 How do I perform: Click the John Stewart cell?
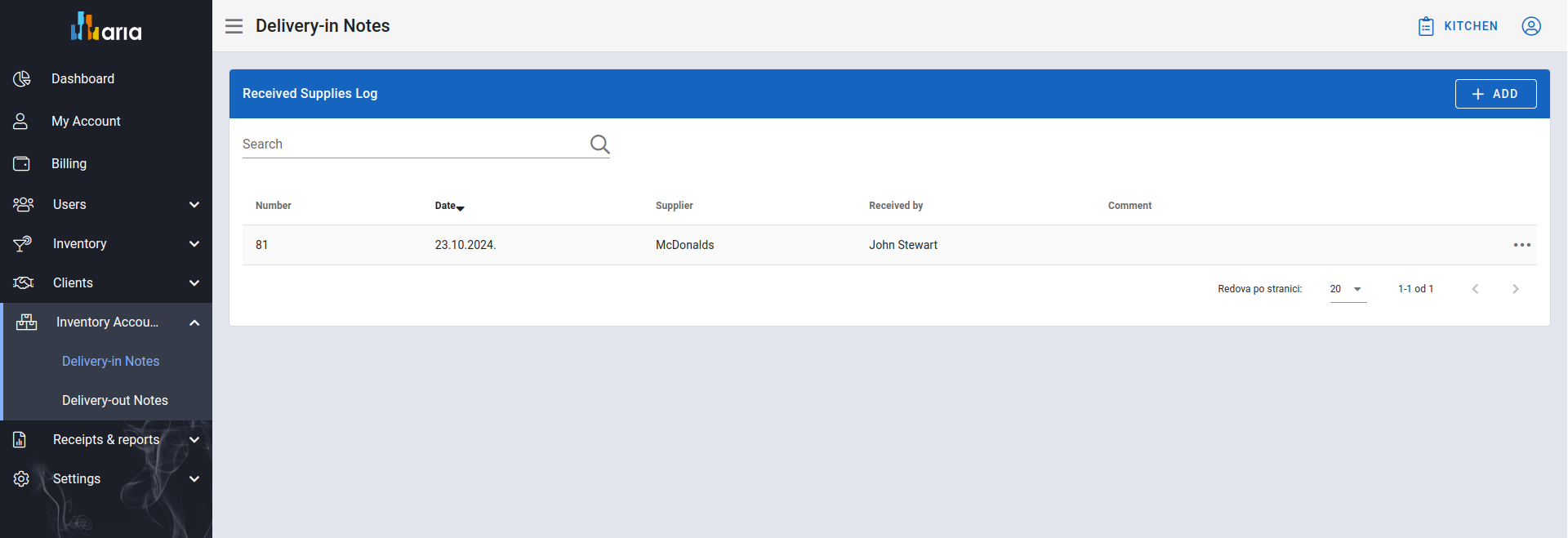point(903,245)
